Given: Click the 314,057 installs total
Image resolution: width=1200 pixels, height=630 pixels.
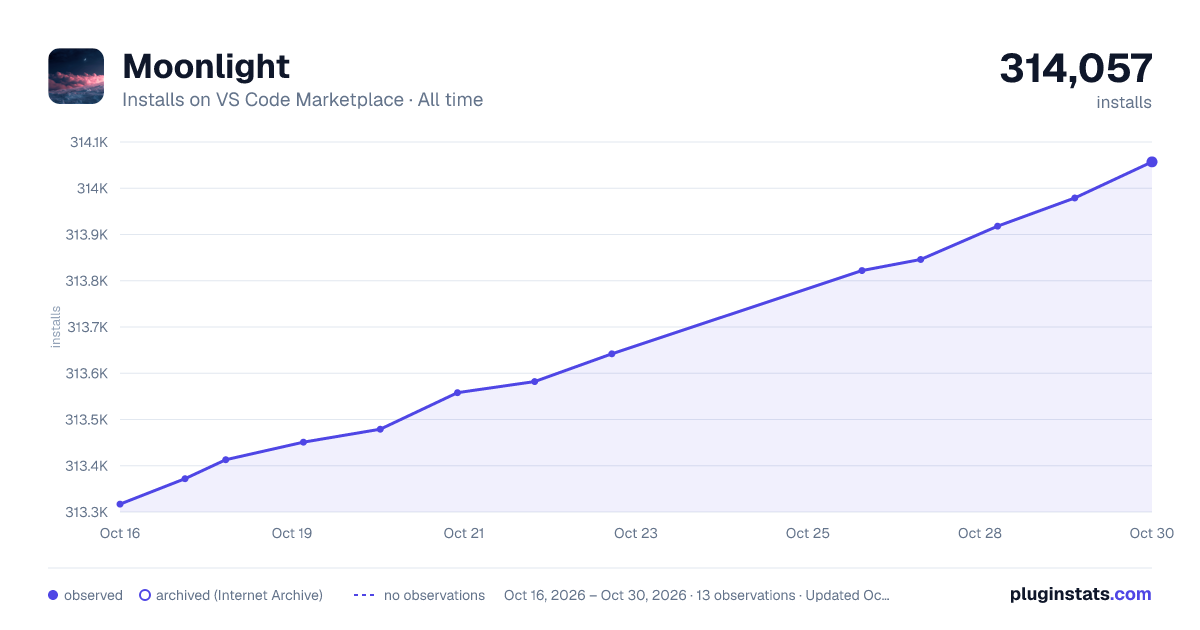Looking at the screenshot, I should tap(1076, 69).
